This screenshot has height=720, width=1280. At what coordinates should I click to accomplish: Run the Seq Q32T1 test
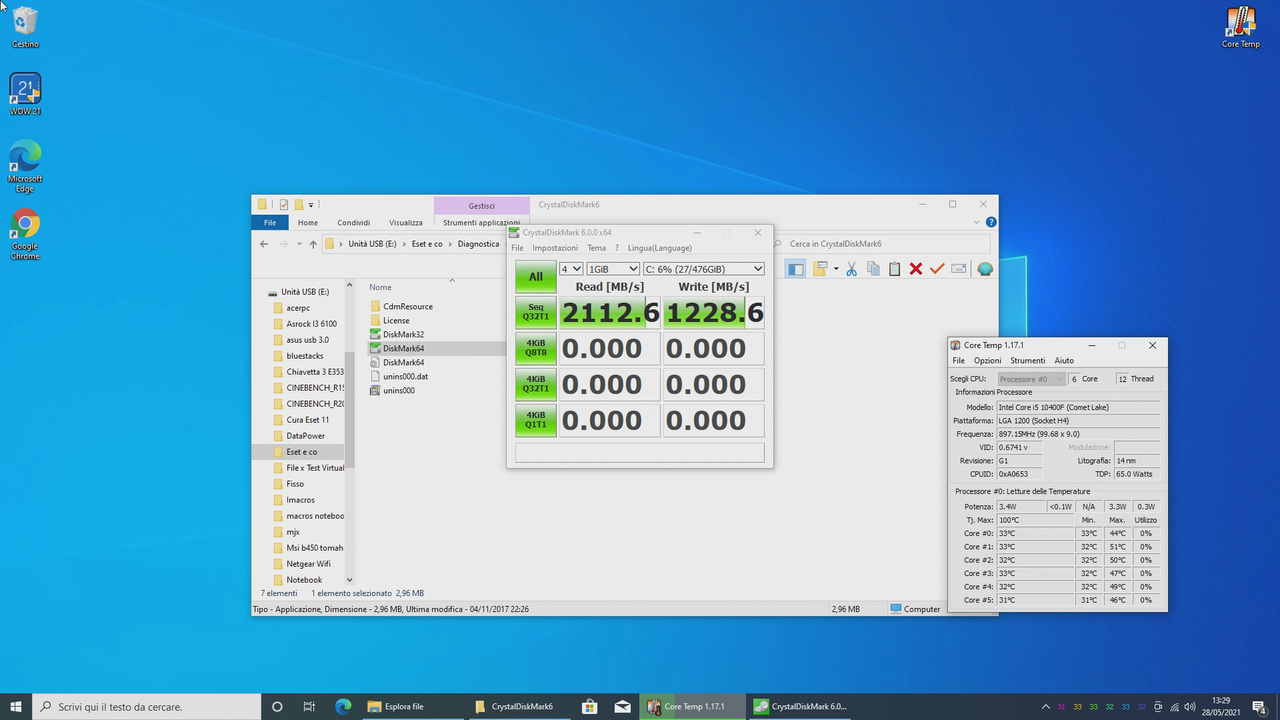(x=536, y=313)
